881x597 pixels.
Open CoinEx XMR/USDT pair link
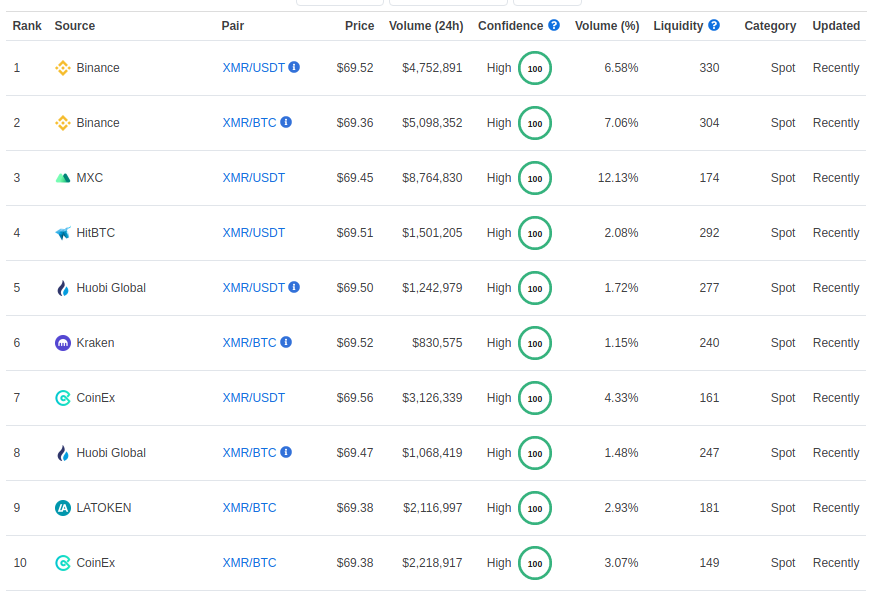point(253,398)
